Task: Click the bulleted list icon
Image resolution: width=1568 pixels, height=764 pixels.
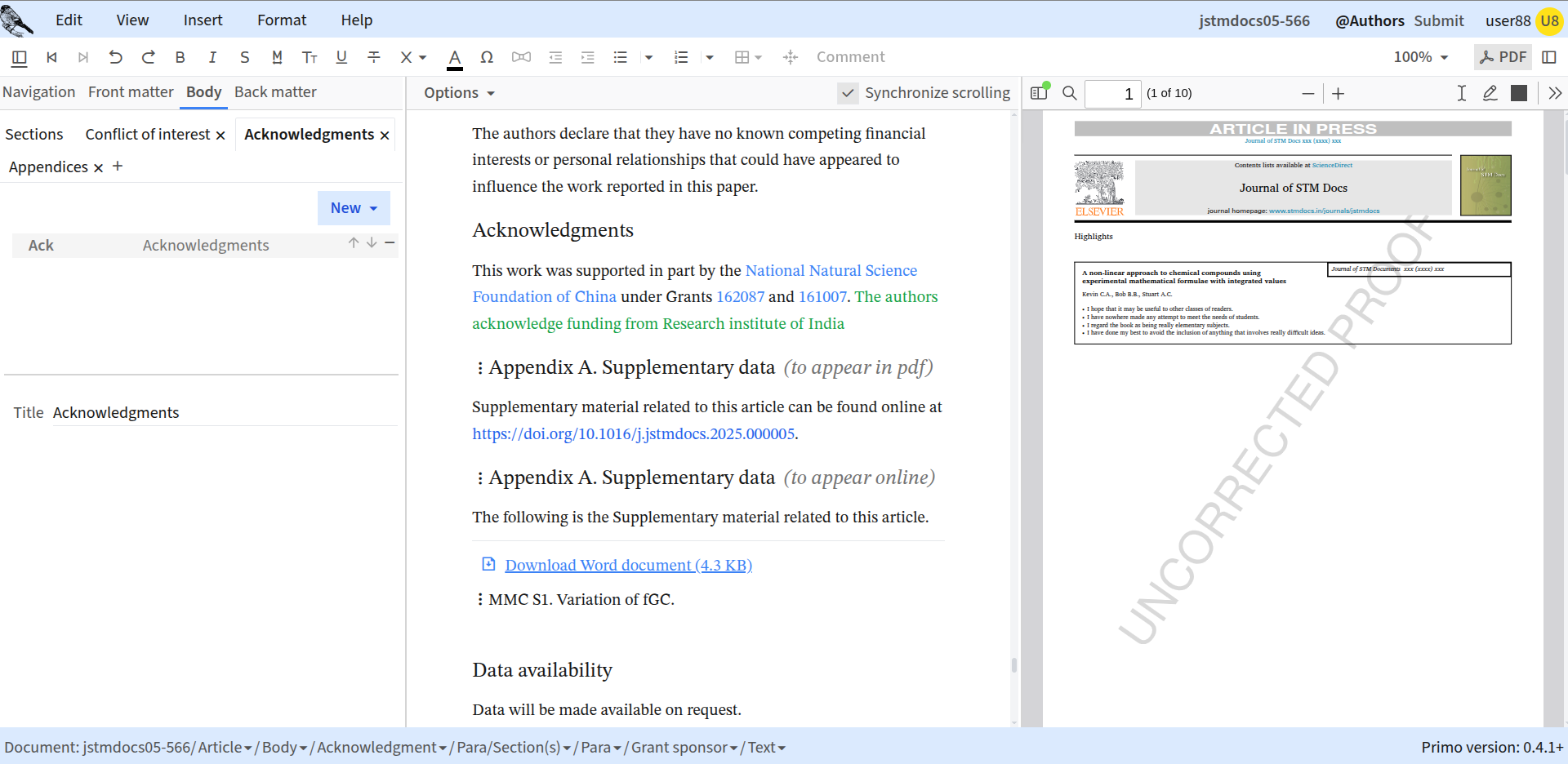Action: coord(621,57)
